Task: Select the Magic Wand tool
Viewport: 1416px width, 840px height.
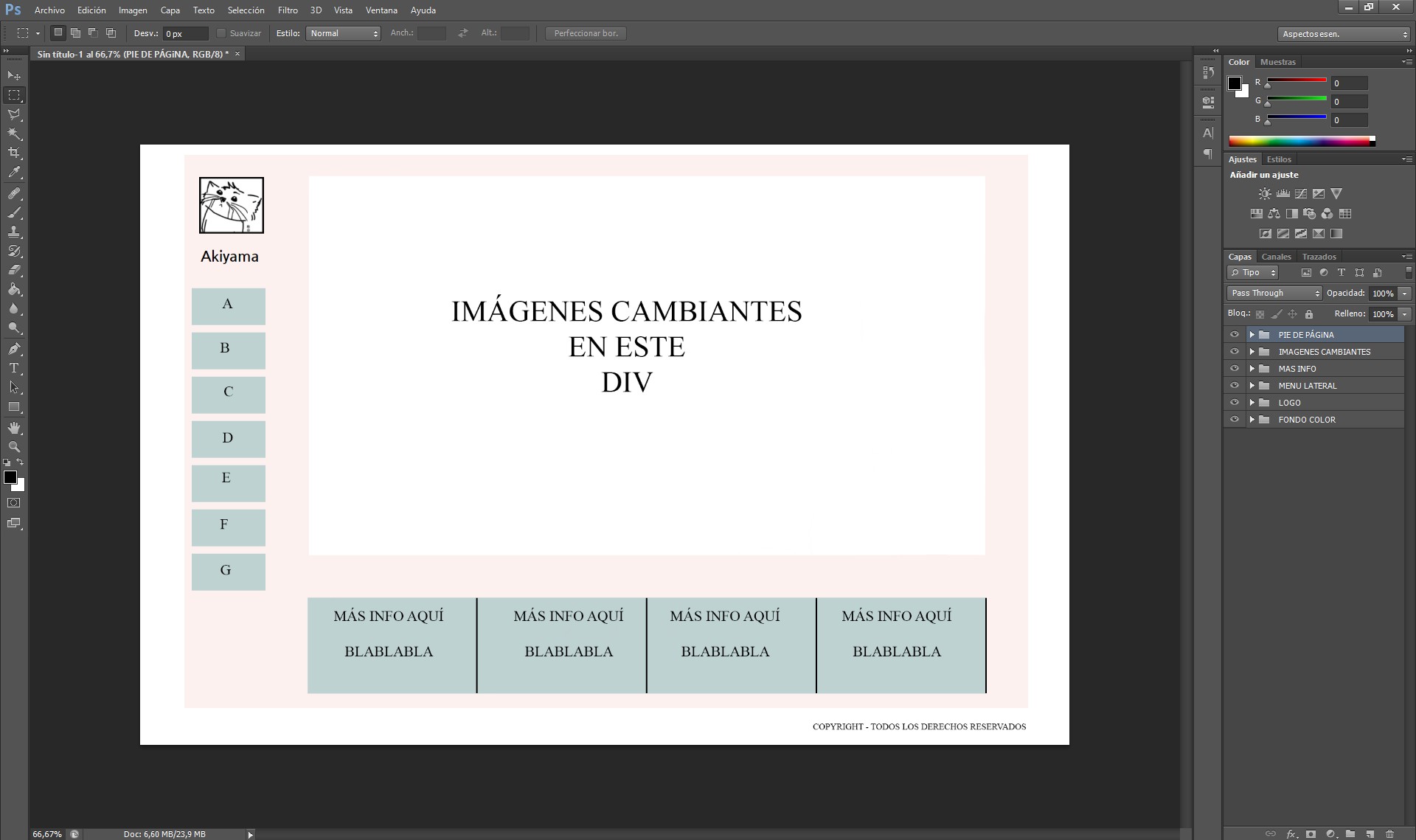Action: (14, 133)
